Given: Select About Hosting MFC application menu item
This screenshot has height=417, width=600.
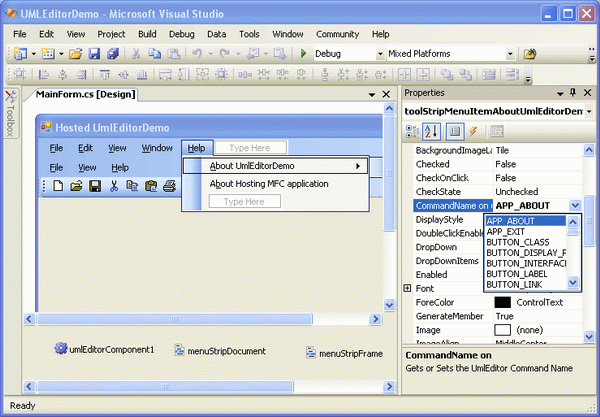Looking at the screenshot, I should (269, 184).
